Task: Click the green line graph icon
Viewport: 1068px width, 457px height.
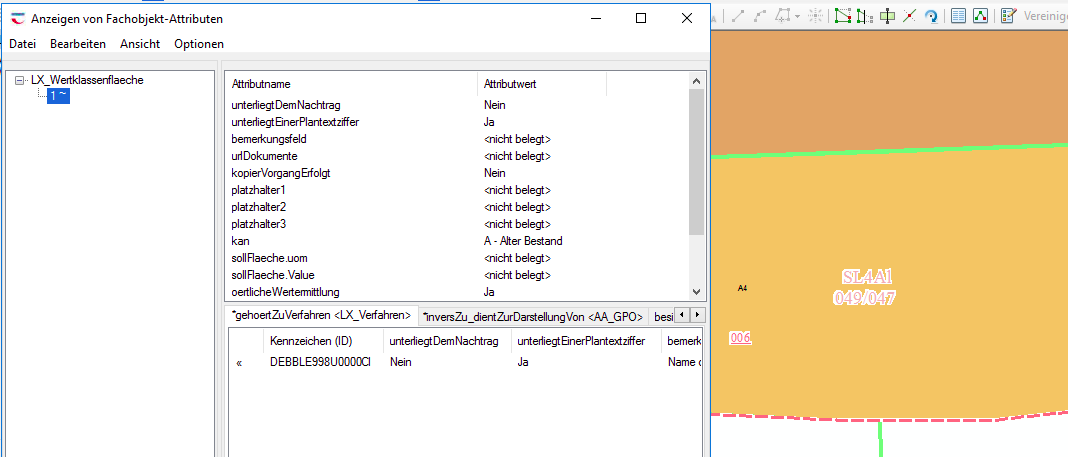Action: click(980, 16)
